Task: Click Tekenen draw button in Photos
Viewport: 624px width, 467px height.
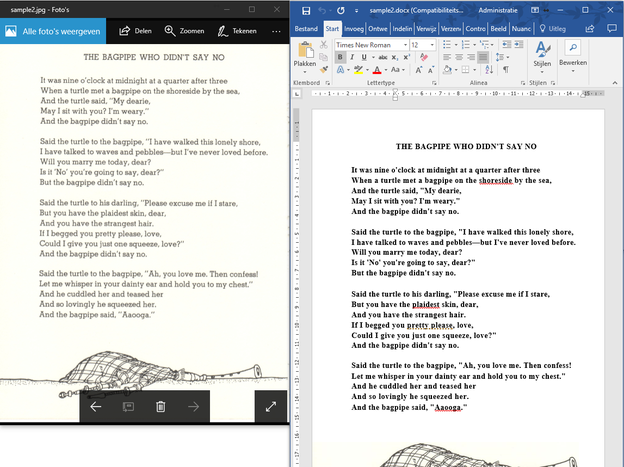Action: [237, 31]
